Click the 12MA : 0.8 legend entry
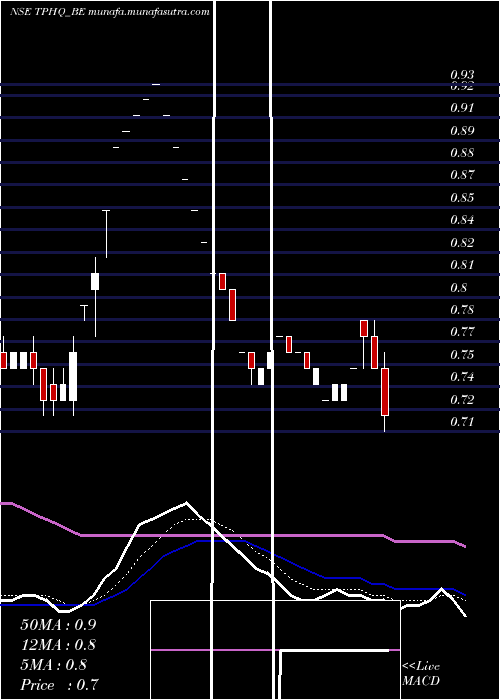The width and height of the screenshot is (500, 700). [58, 645]
